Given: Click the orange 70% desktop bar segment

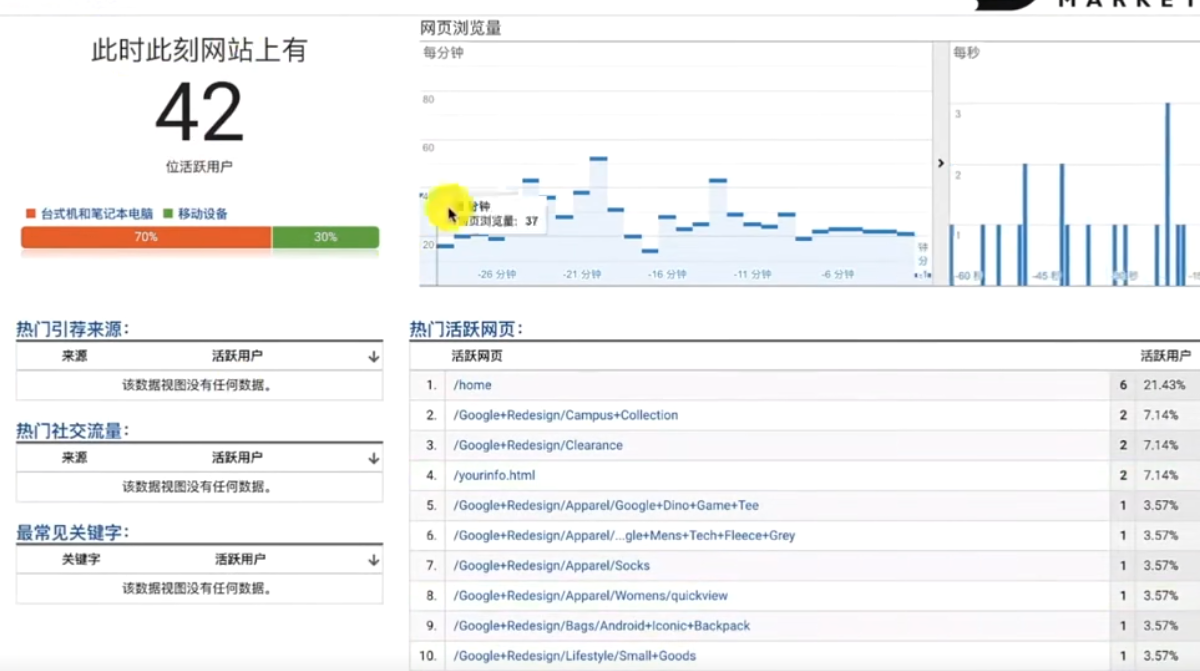Looking at the screenshot, I should click(146, 237).
